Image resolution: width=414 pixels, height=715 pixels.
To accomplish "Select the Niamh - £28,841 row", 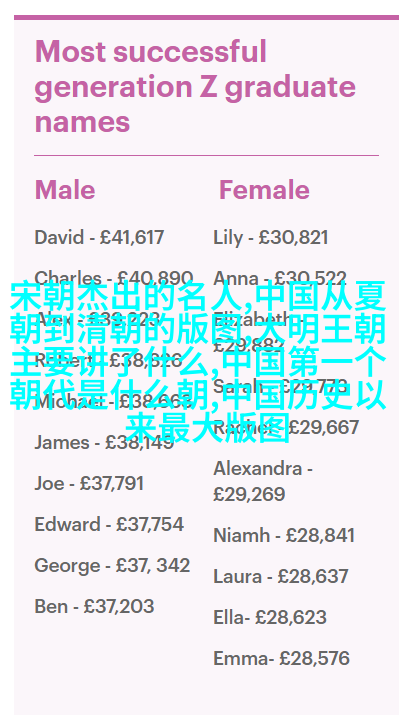I will click(x=284, y=535).
